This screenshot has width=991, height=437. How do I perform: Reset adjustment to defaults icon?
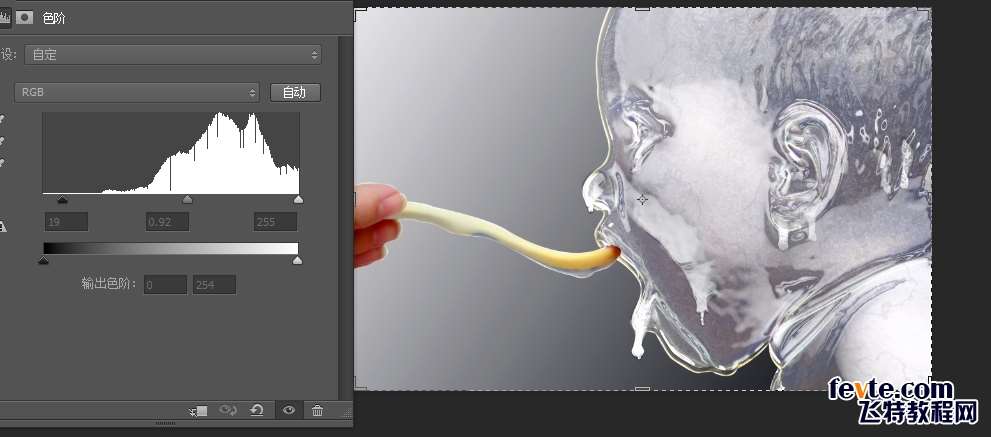tap(257, 410)
